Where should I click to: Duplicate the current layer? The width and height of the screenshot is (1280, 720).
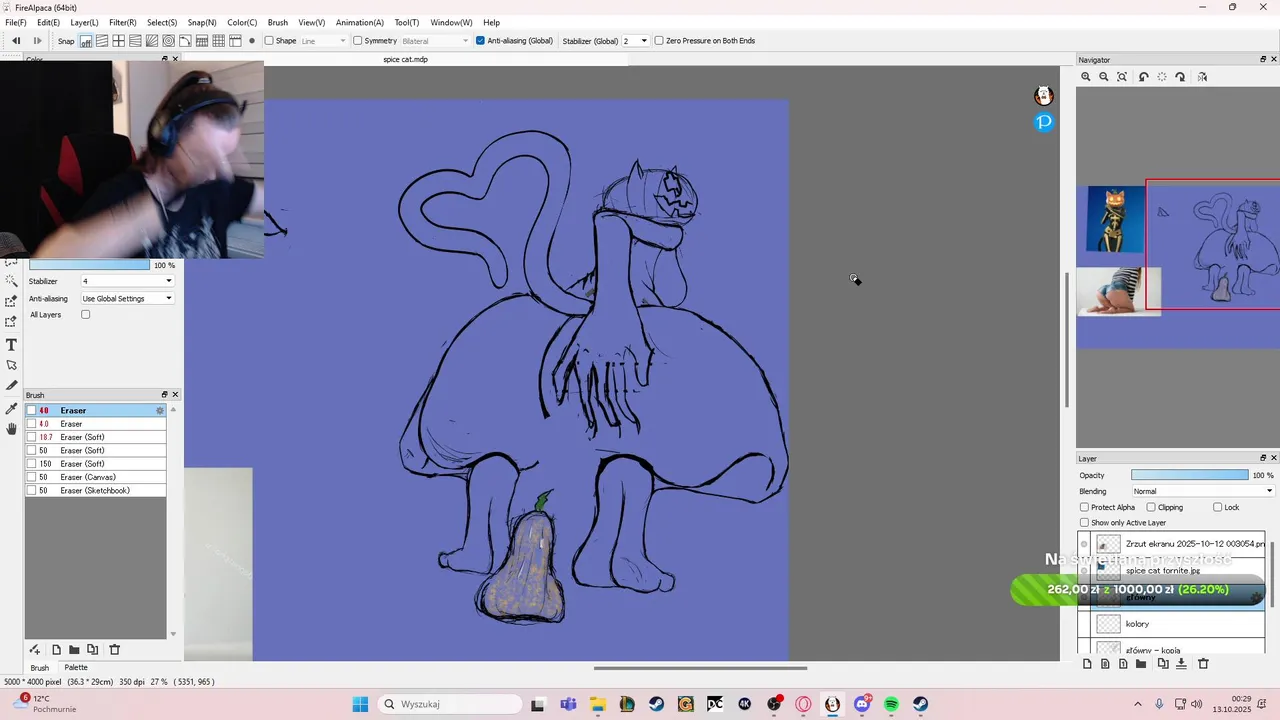(1163, 664)
